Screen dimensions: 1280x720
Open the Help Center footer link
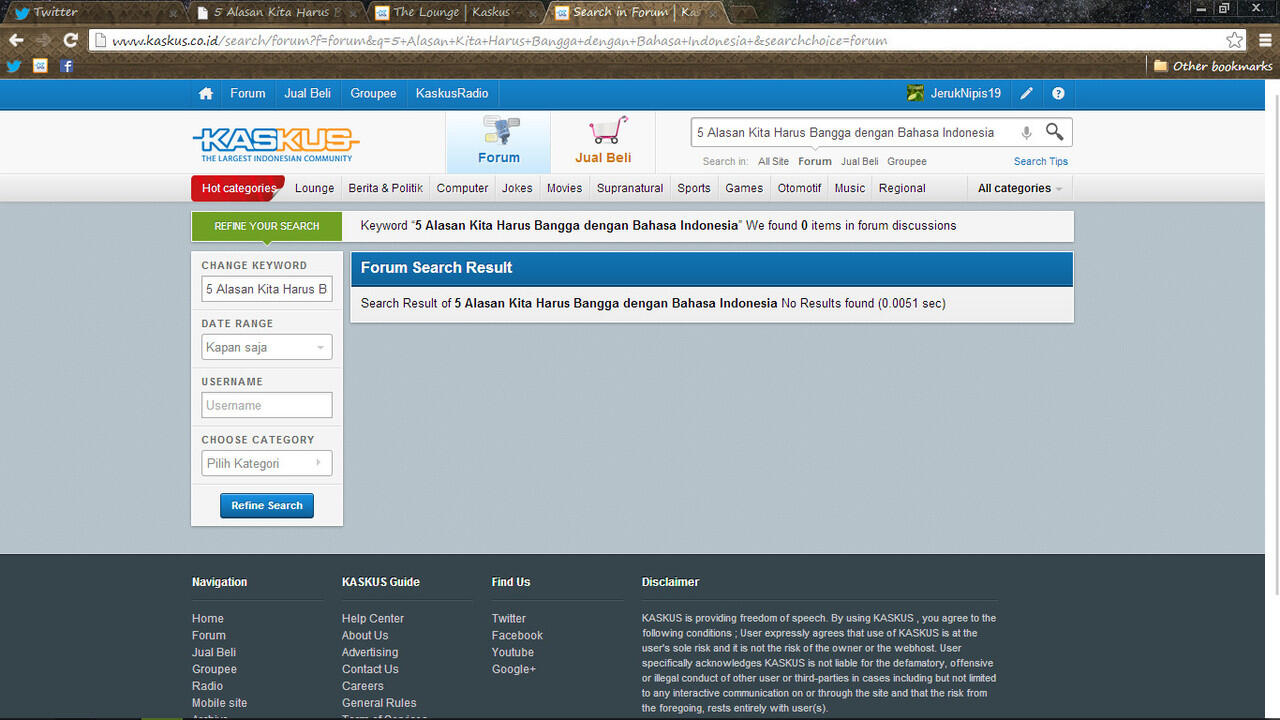(373, 619)
